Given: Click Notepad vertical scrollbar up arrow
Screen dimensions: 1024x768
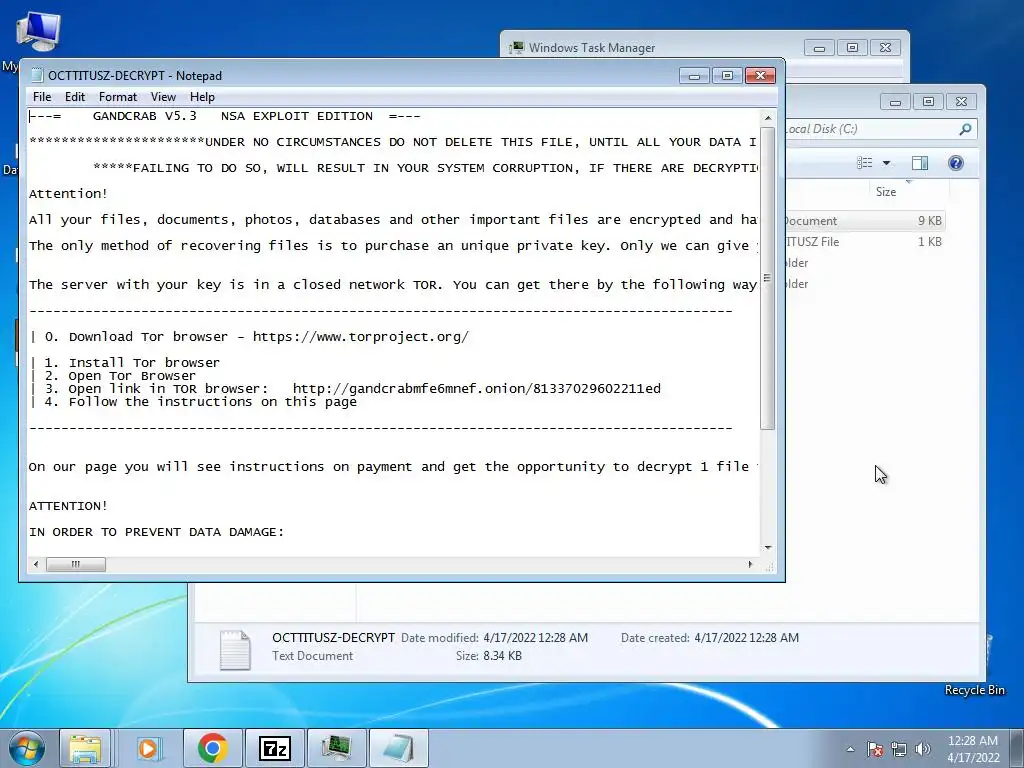Looking at the screenshot, I should click(768, 118).
